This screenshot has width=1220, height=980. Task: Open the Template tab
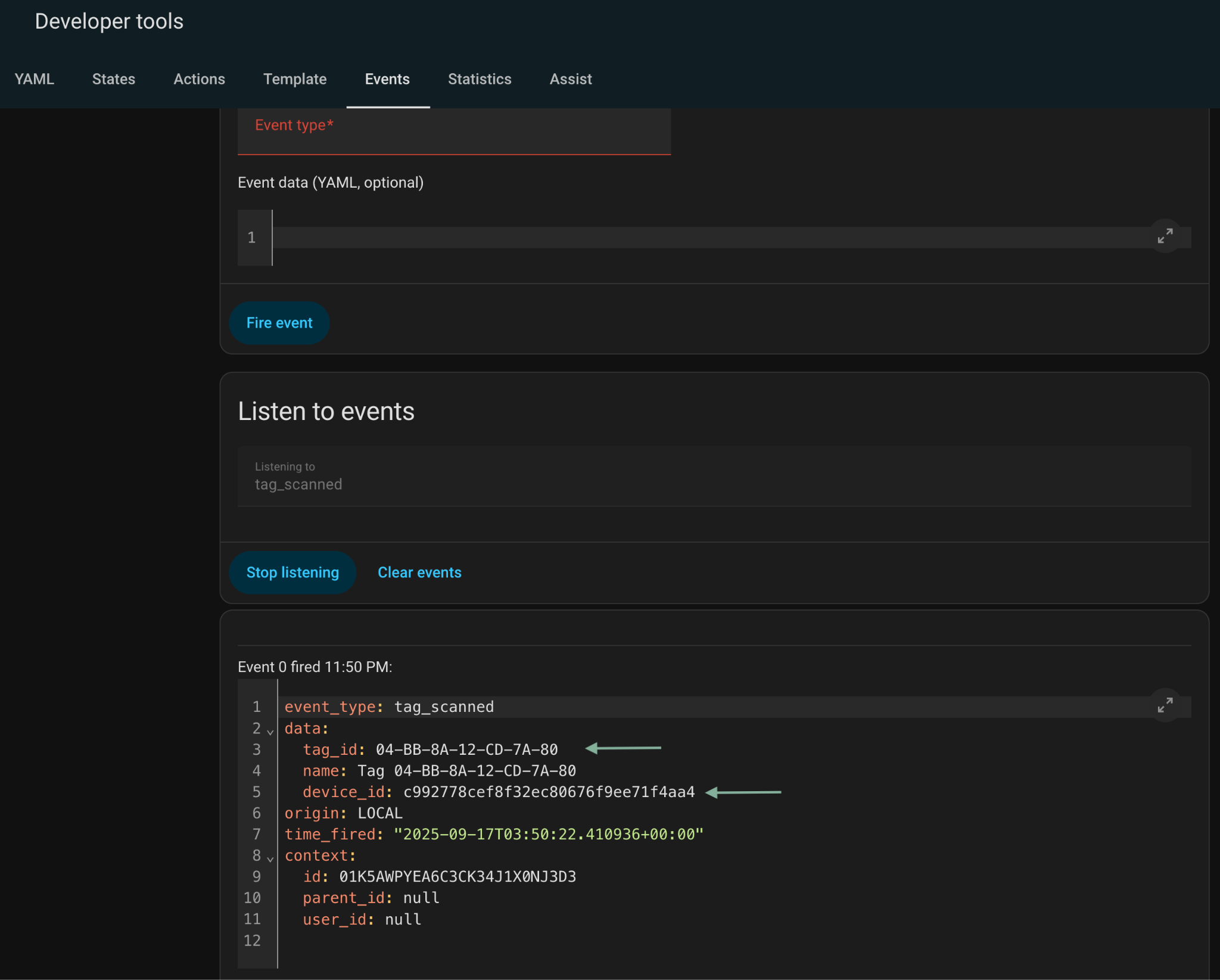tap(295, 79)
